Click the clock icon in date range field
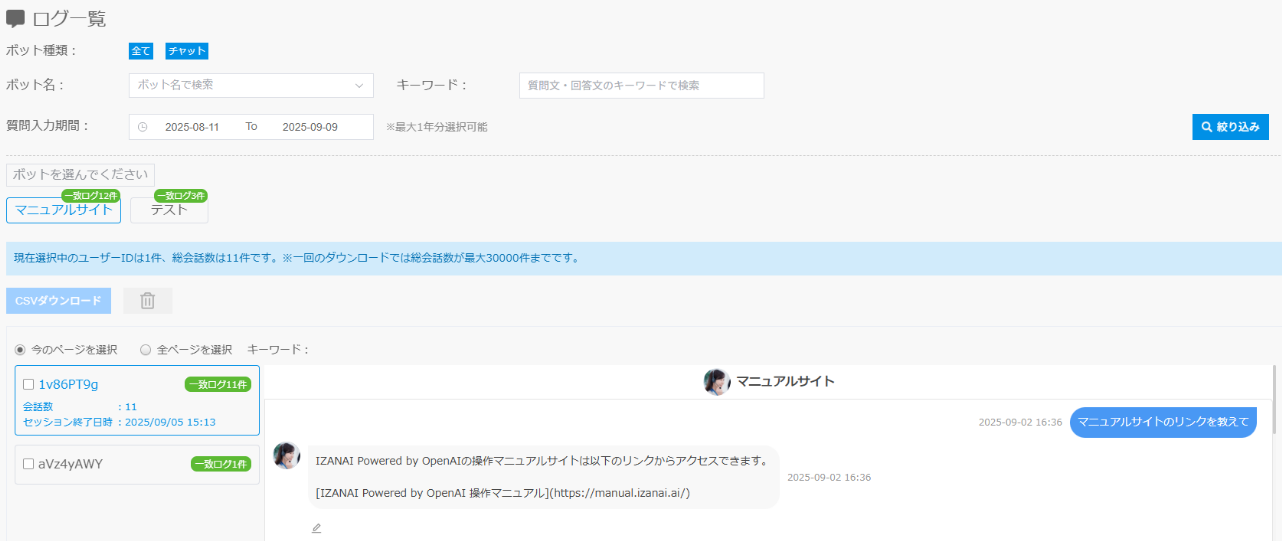Viewport: 1282px width, 541px height. [x=142, y=127]
